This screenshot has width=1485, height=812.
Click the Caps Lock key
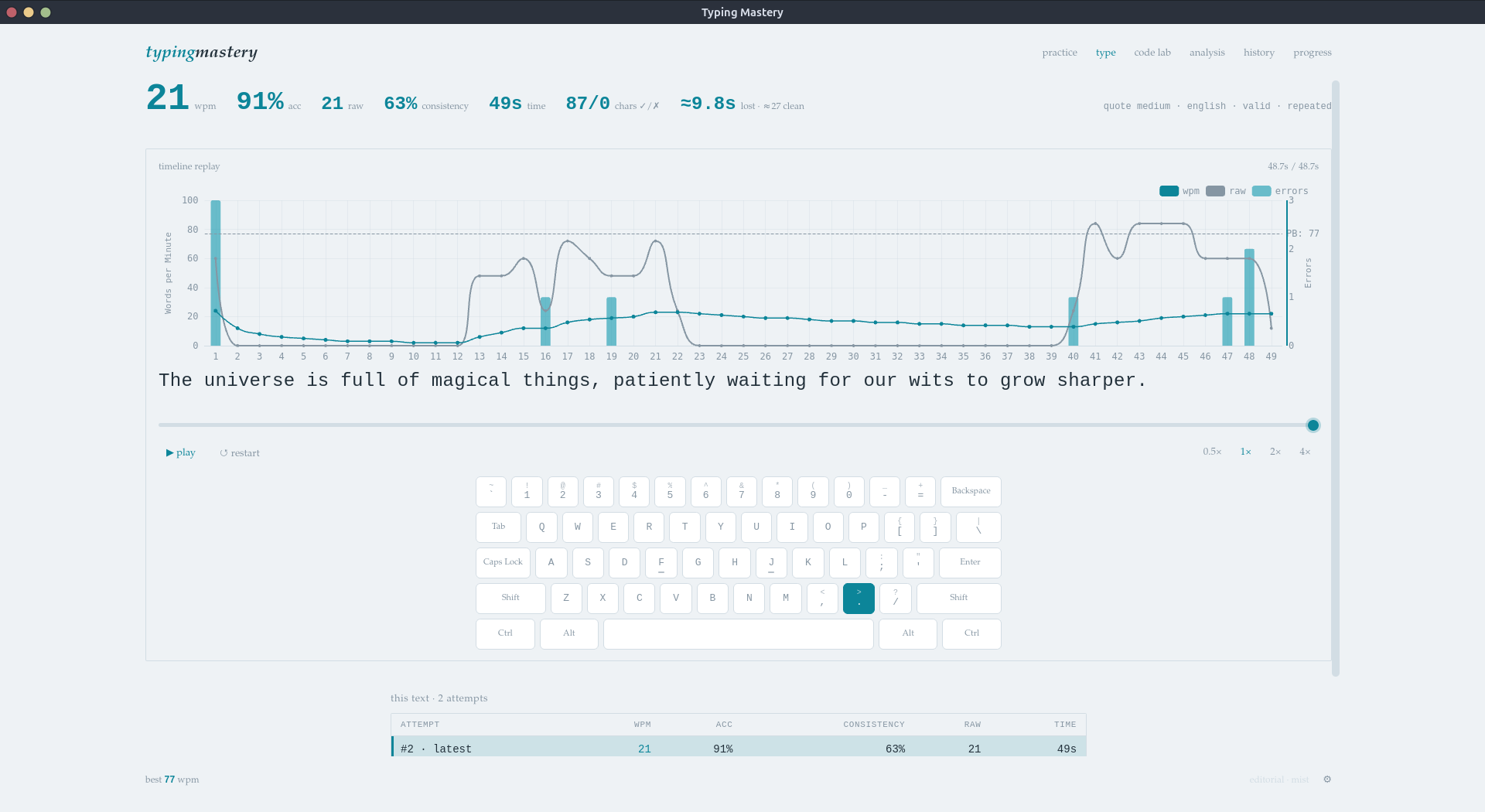pyautogui.click(x=503, y=563)
